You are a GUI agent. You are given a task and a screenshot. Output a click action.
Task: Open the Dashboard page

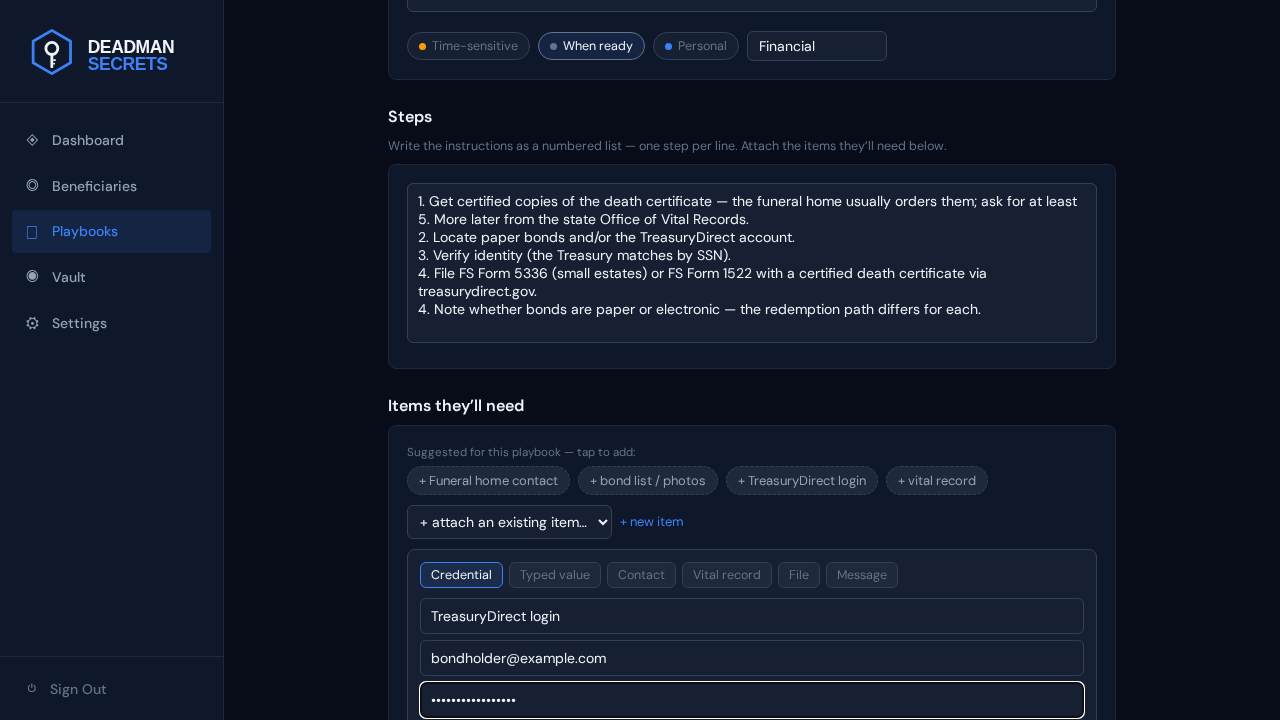click(x=111, y=140)
